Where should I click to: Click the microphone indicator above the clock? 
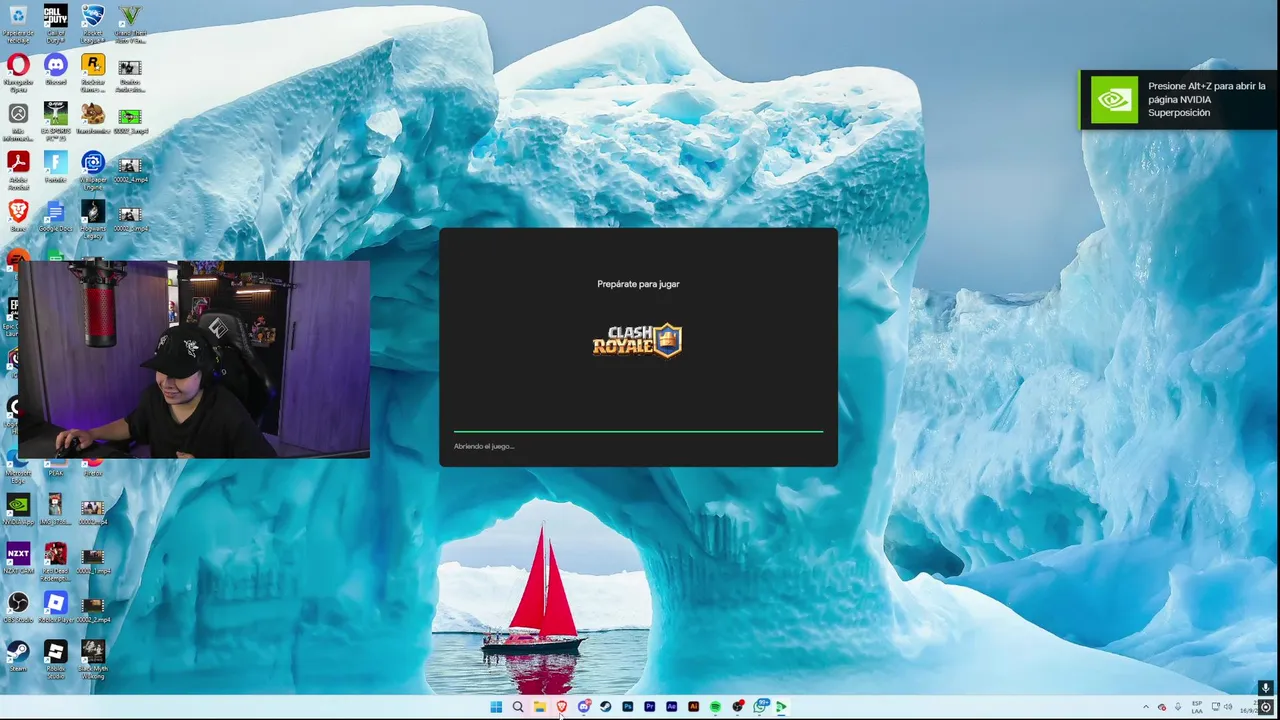1266,688
